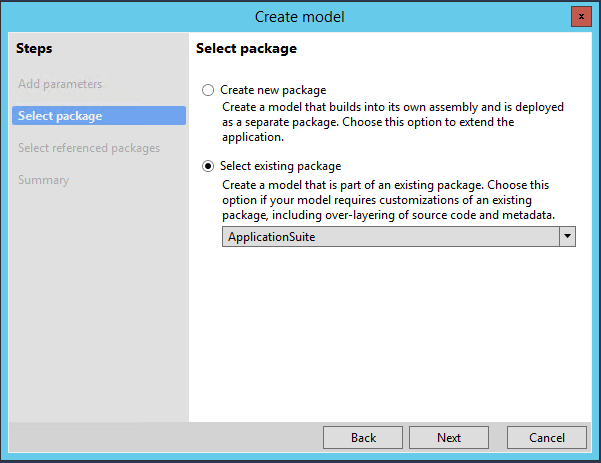Screen dimensions: 601x463
Task: Select the Create new package radio button
Action: coord(208,90)
